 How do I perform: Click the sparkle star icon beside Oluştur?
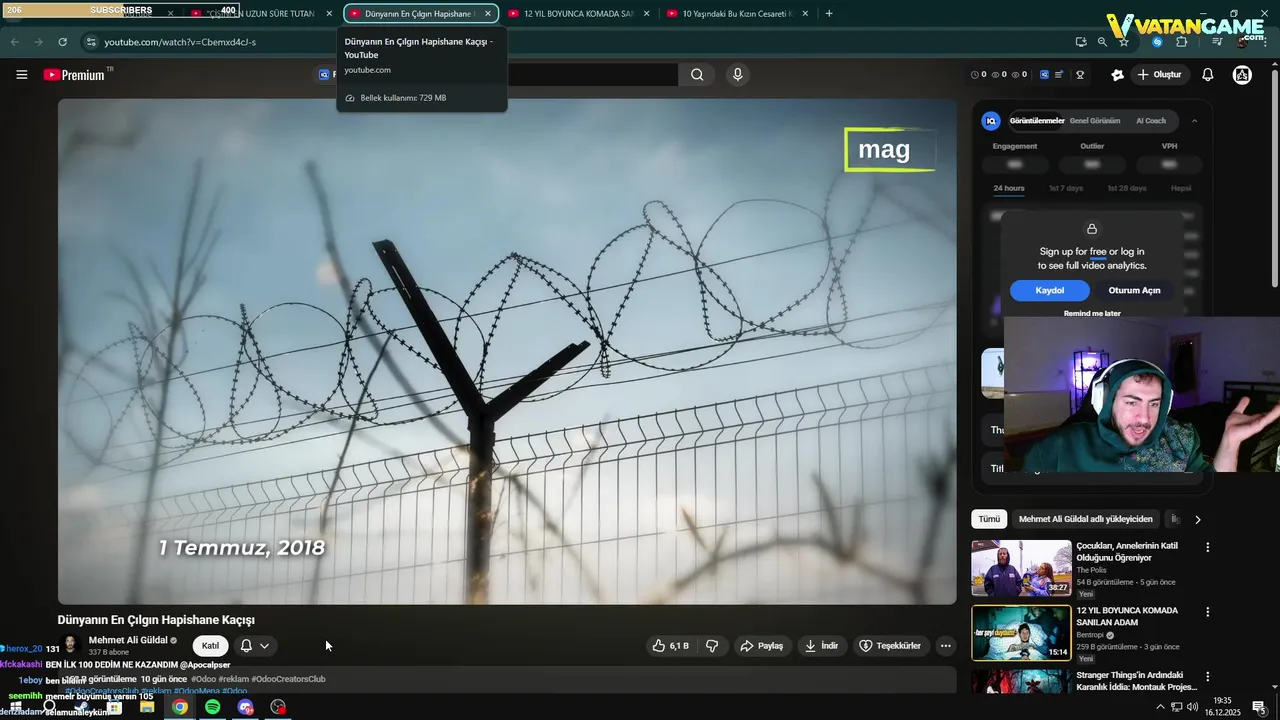coord(1117,75)
